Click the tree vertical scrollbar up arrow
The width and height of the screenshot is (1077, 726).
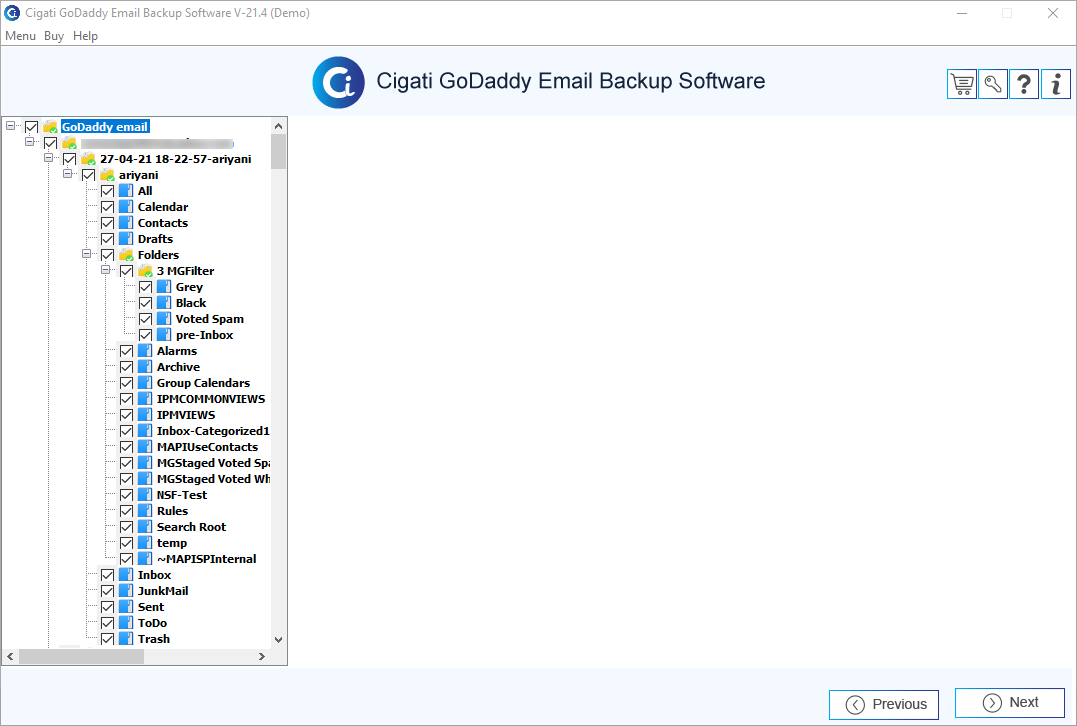coord(278,126)
